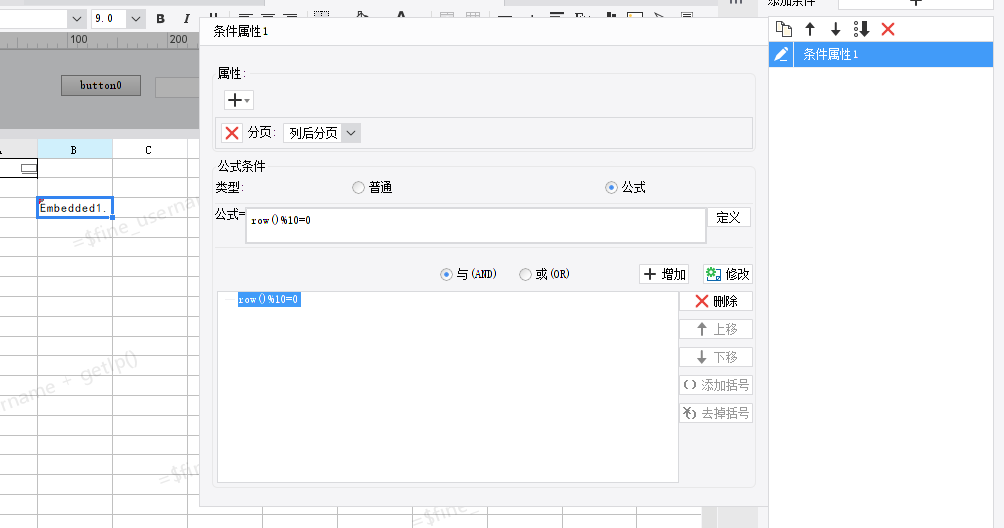Open the 列后分页 dropdown
Viewport: 1004px width, 528px height.
[x=322, y=133]
